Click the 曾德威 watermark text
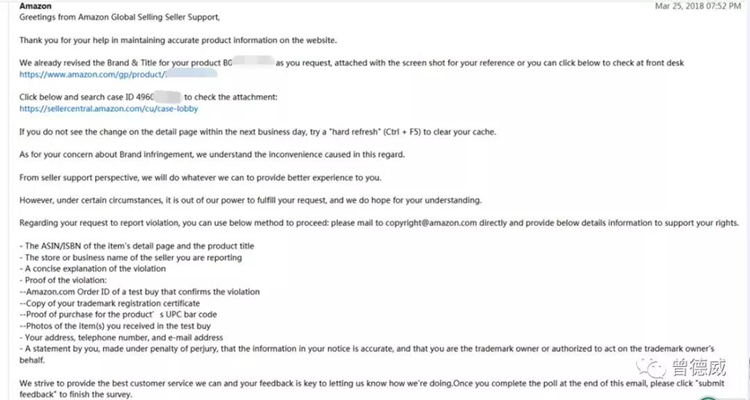 click(698, 367)
